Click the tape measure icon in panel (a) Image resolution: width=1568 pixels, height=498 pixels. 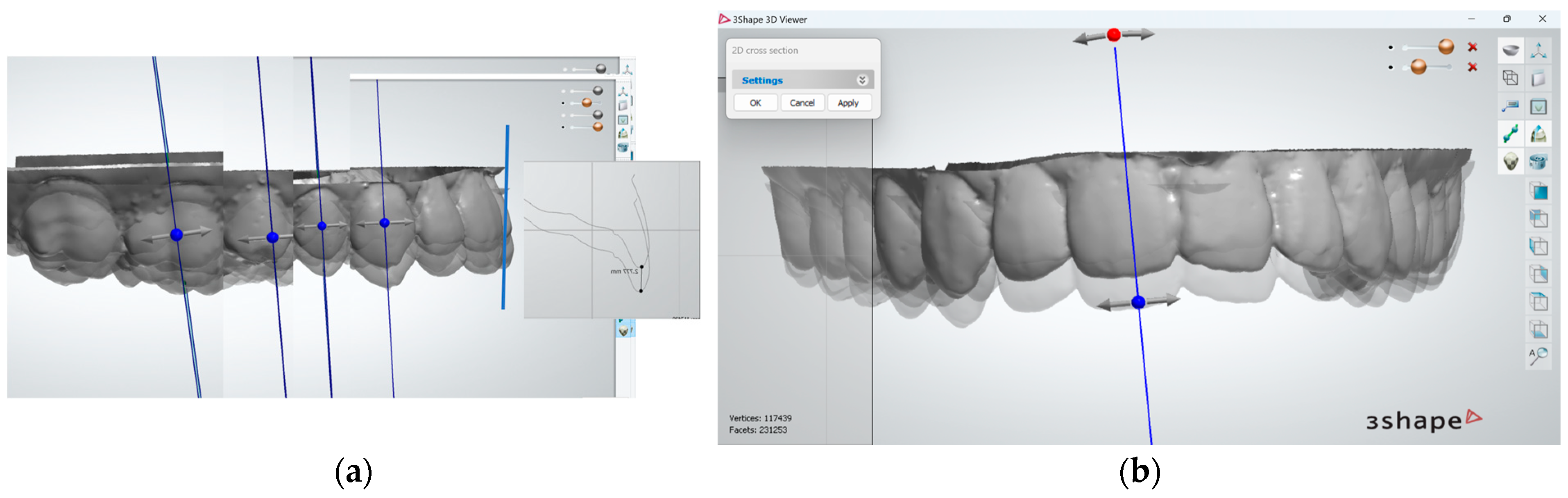click(x=622, y=147)
